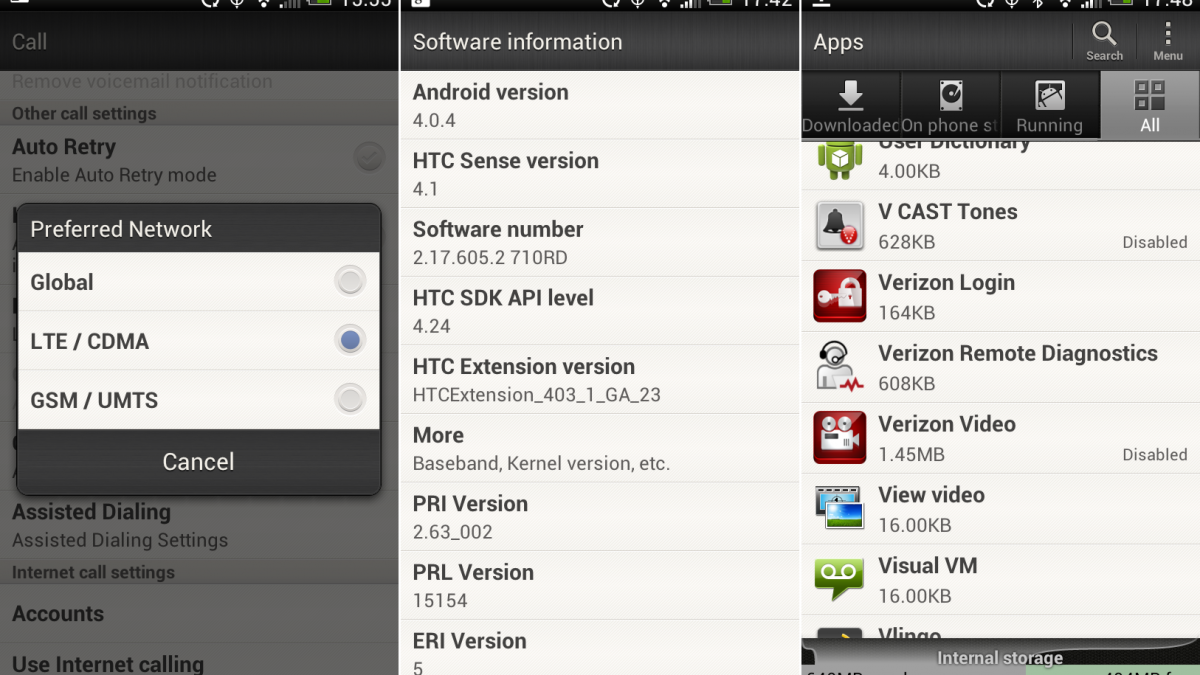Toggle the Auto Retry checkbox
This screenshot has height=675, width=1200.
(369, 157)
